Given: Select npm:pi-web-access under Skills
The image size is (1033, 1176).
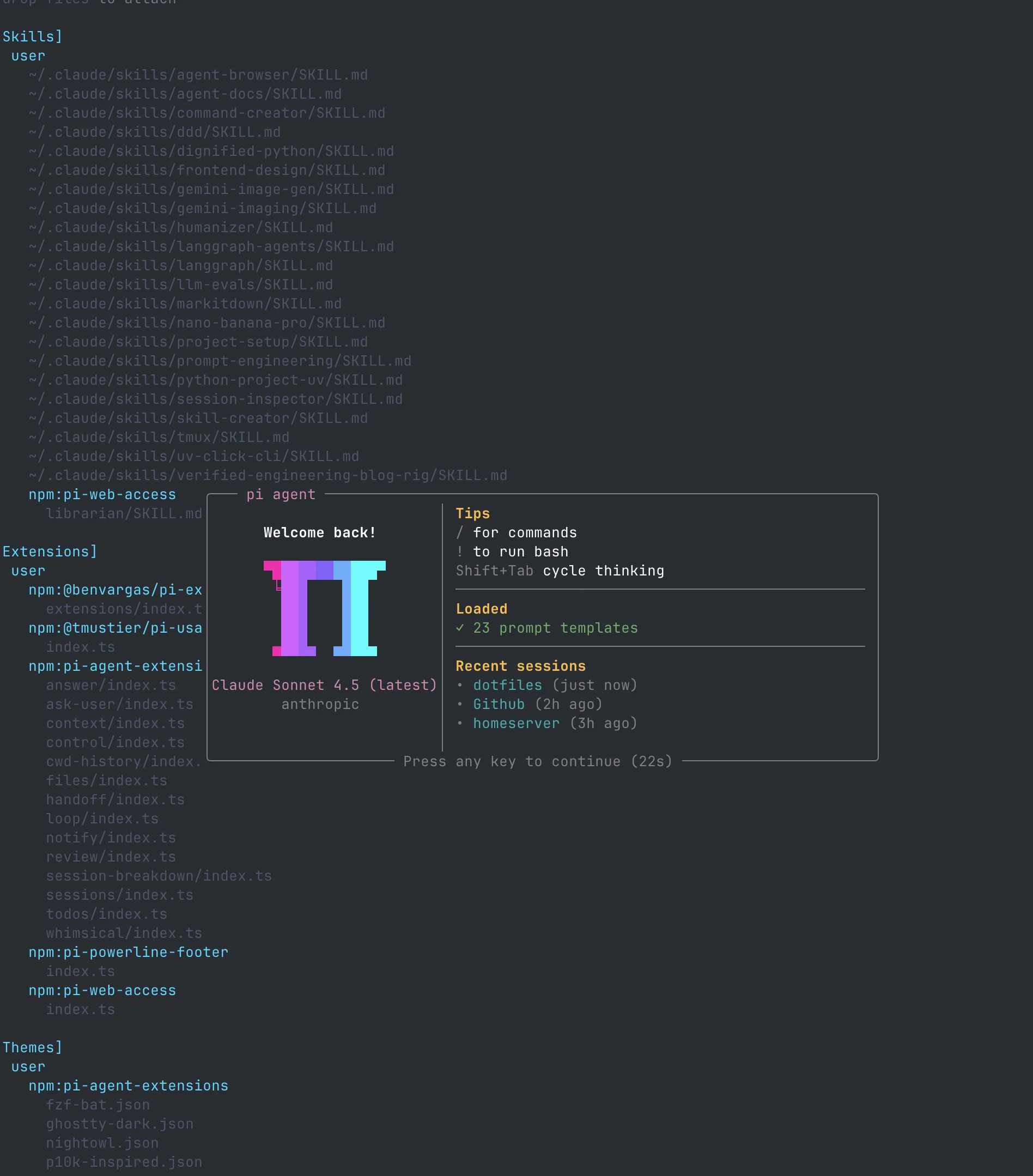Looking at the screenshot, I should pos(102,494).
